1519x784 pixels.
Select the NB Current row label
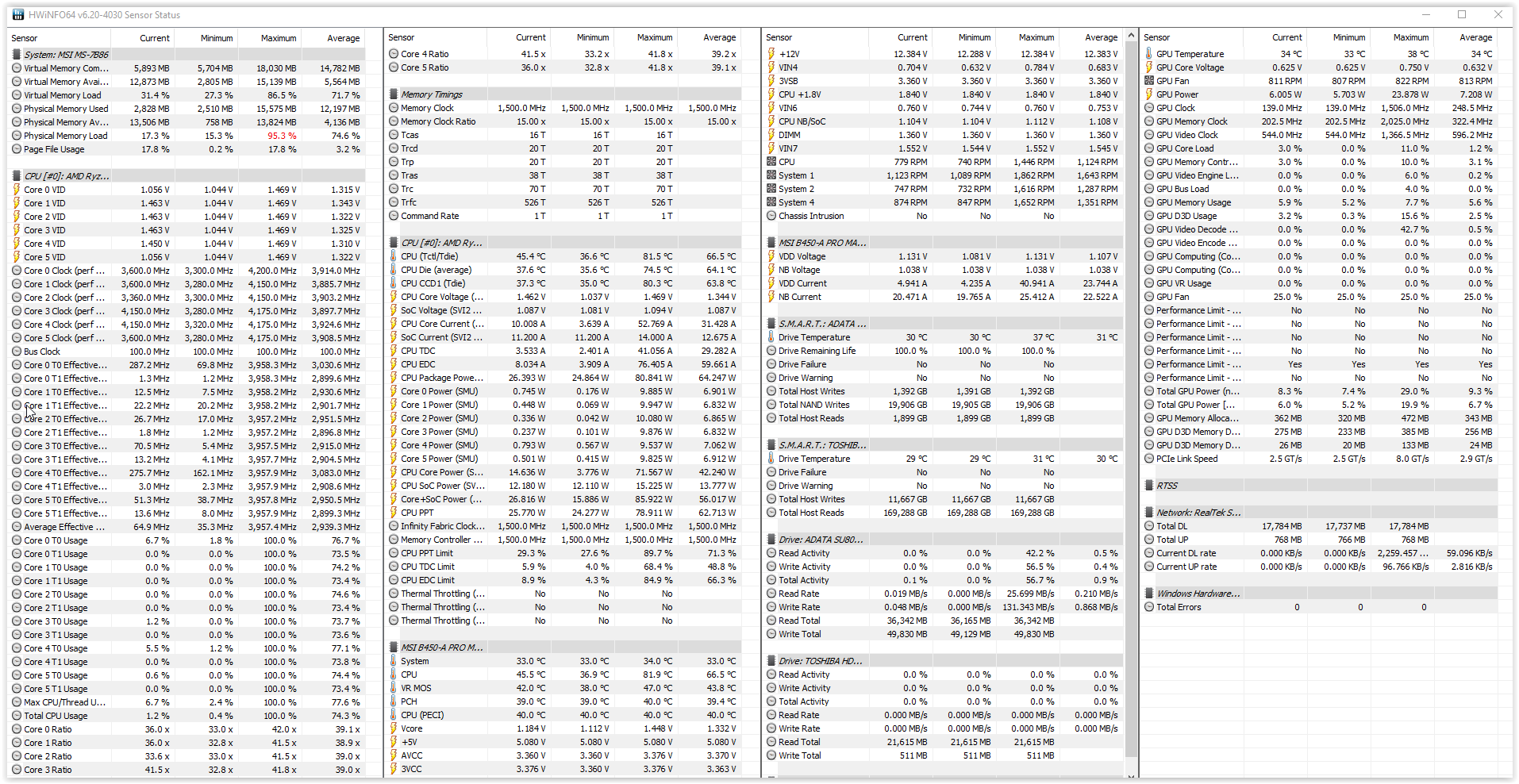coord(800,297)
